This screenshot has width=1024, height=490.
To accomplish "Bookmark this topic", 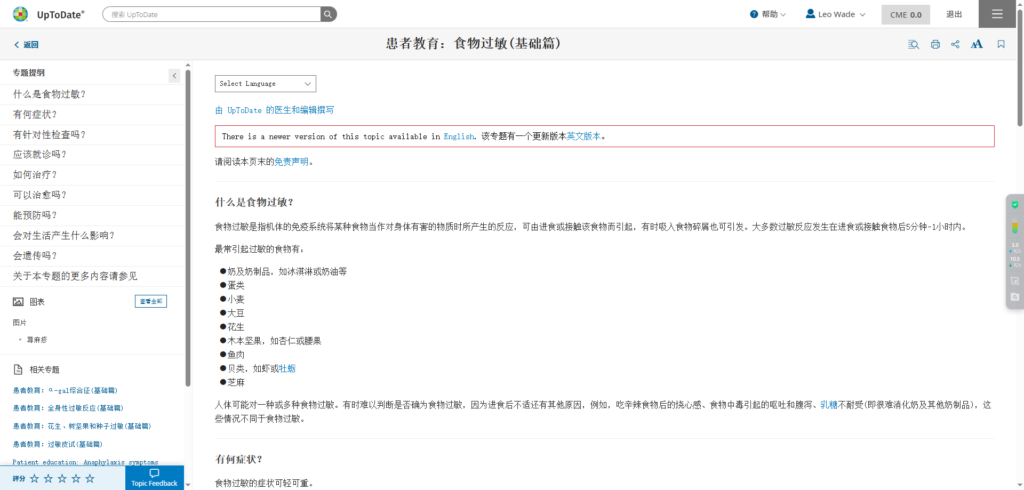I will pos(1000,44).
